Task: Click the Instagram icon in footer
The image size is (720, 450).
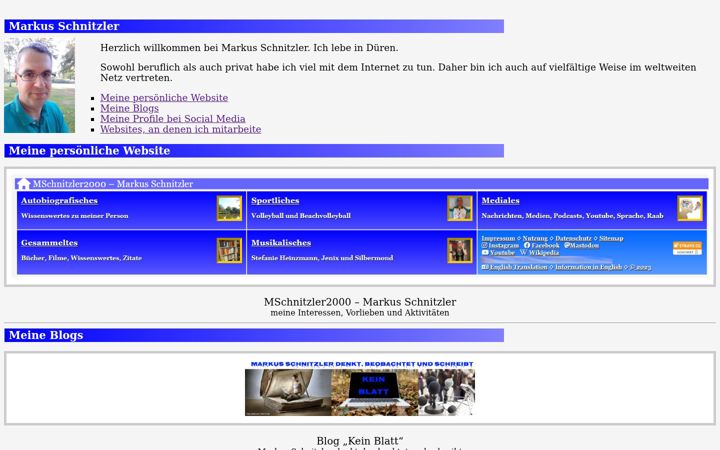Action: pyautogui.click(x=484, y=245)
